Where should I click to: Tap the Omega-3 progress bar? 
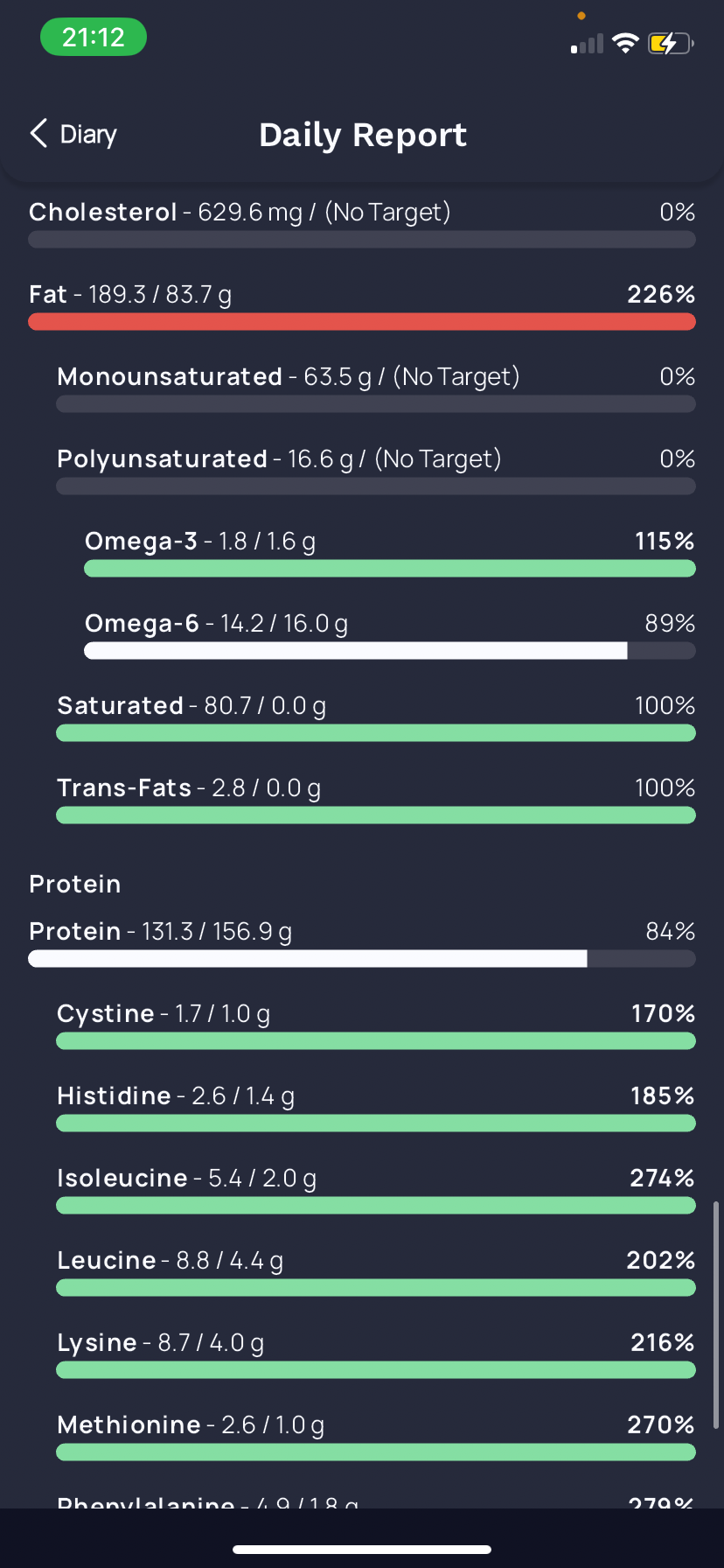click(x=389, y=569)
